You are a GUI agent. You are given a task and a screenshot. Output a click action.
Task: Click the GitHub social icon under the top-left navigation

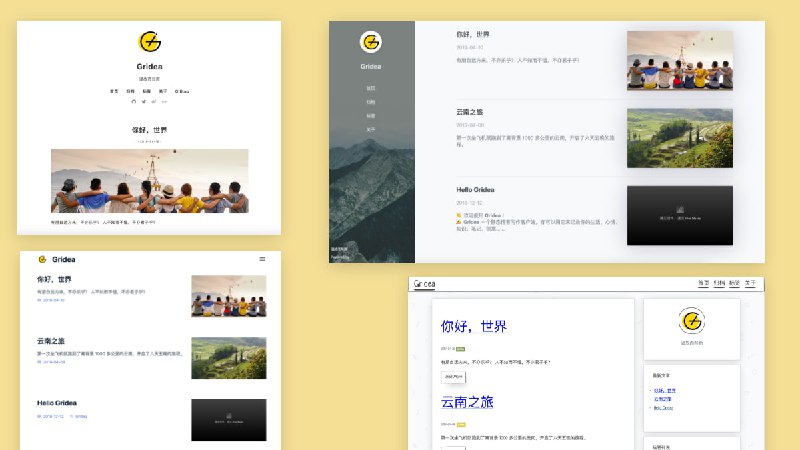tap(134, 102)
